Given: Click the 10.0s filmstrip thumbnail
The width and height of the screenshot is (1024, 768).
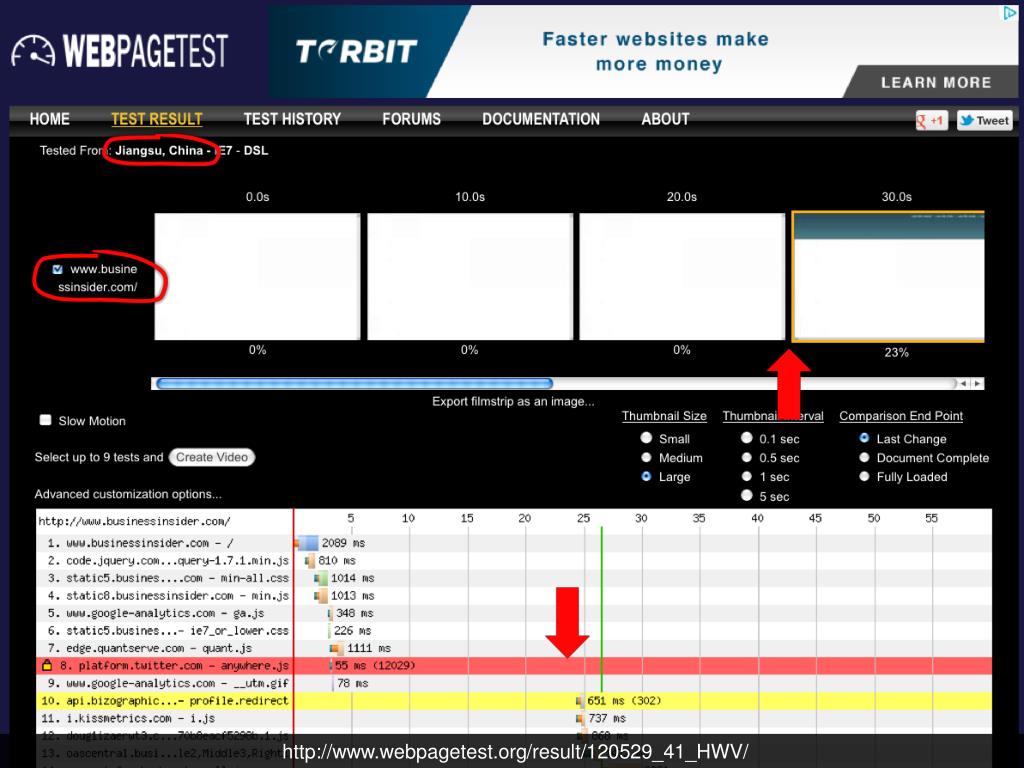Looking at the screenshot, I should pyautogui.click(x=470, y=276).
